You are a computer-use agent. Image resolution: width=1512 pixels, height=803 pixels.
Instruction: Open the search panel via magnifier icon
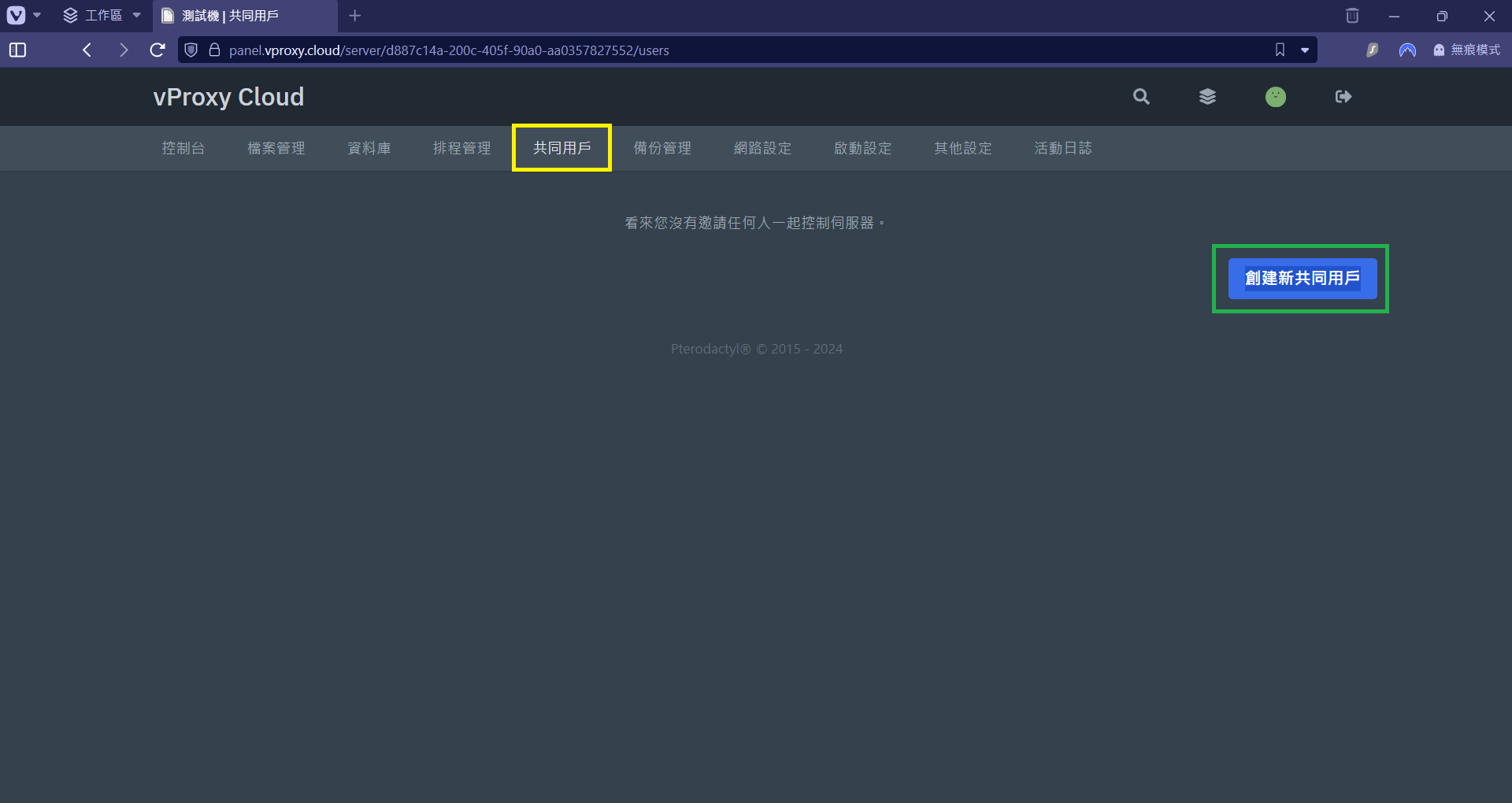[x=1141, y=97]
